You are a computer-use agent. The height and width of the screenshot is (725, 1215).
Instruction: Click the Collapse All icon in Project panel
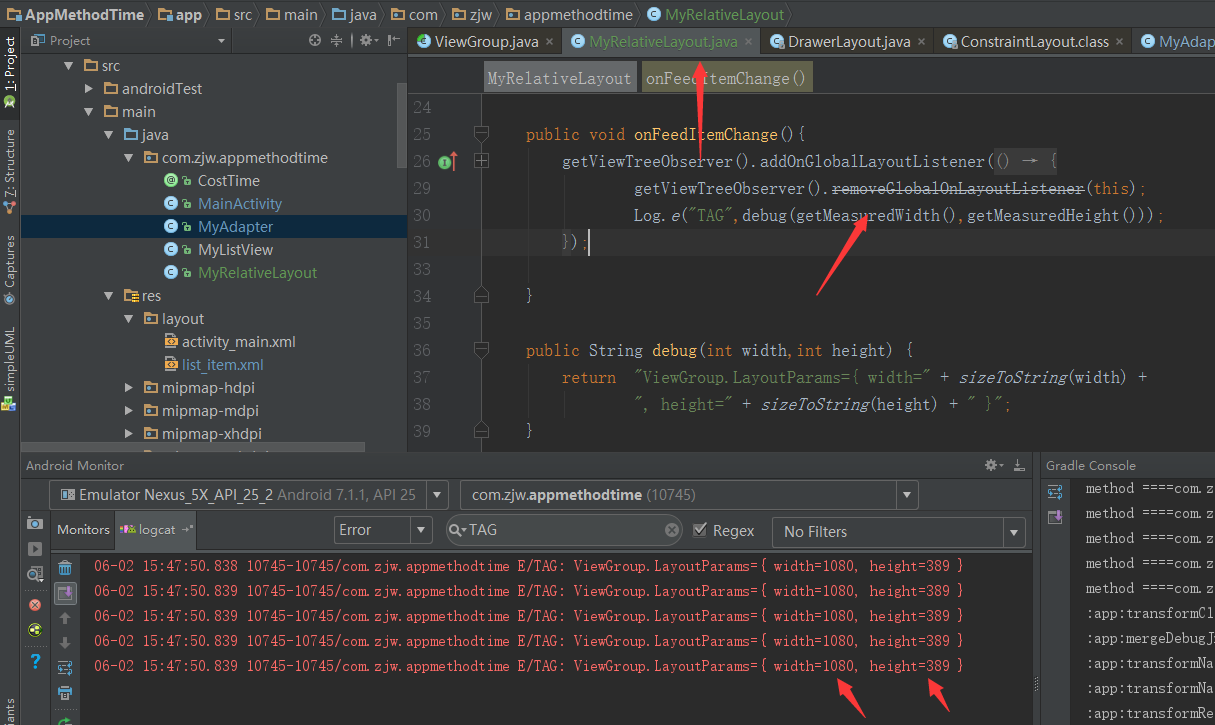(337, 40)
